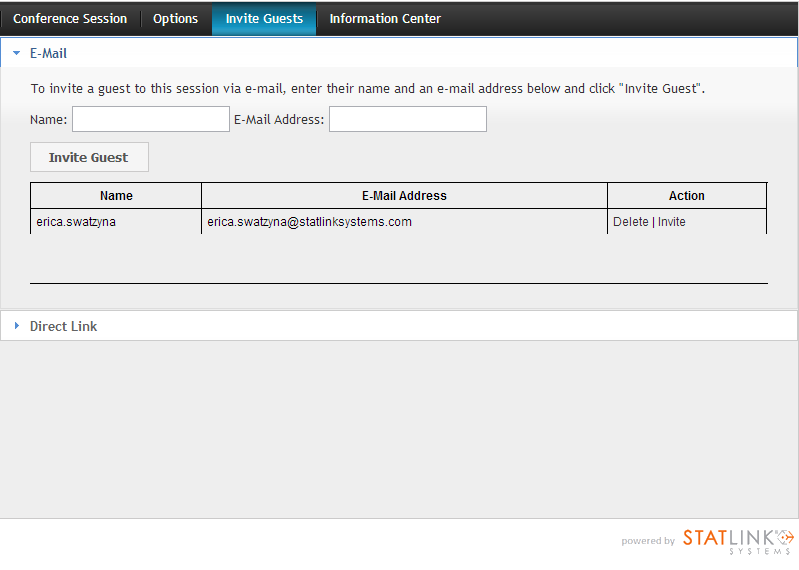This screenshot has width=799, height=570.
Task: Click the E-Mail Address column header
Action: [404, 196]
